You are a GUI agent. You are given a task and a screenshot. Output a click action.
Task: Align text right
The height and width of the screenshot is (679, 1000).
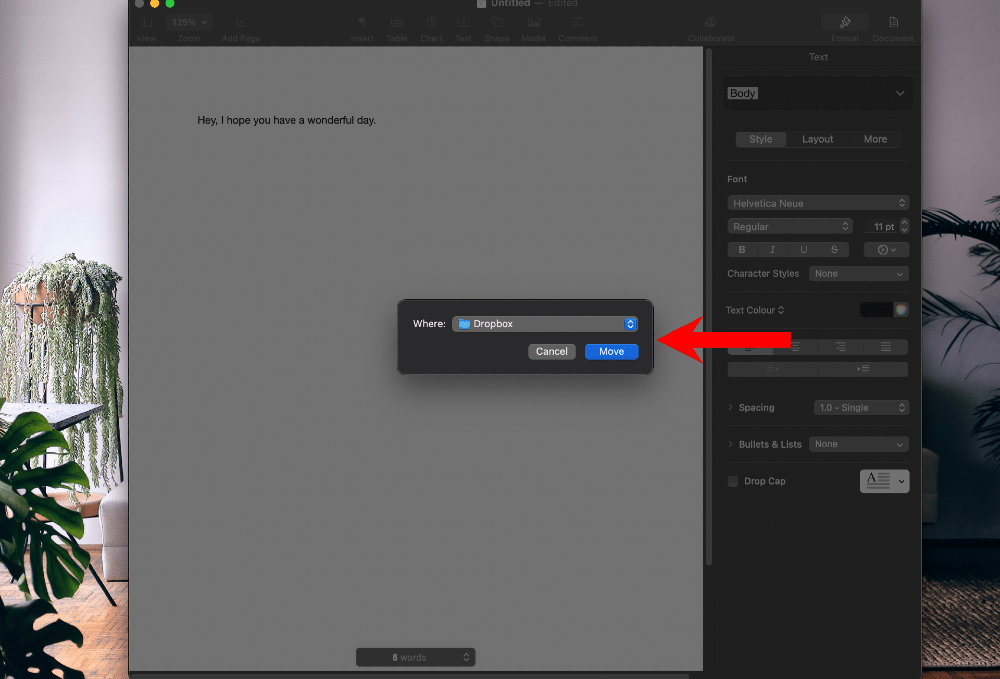point(841,347)
